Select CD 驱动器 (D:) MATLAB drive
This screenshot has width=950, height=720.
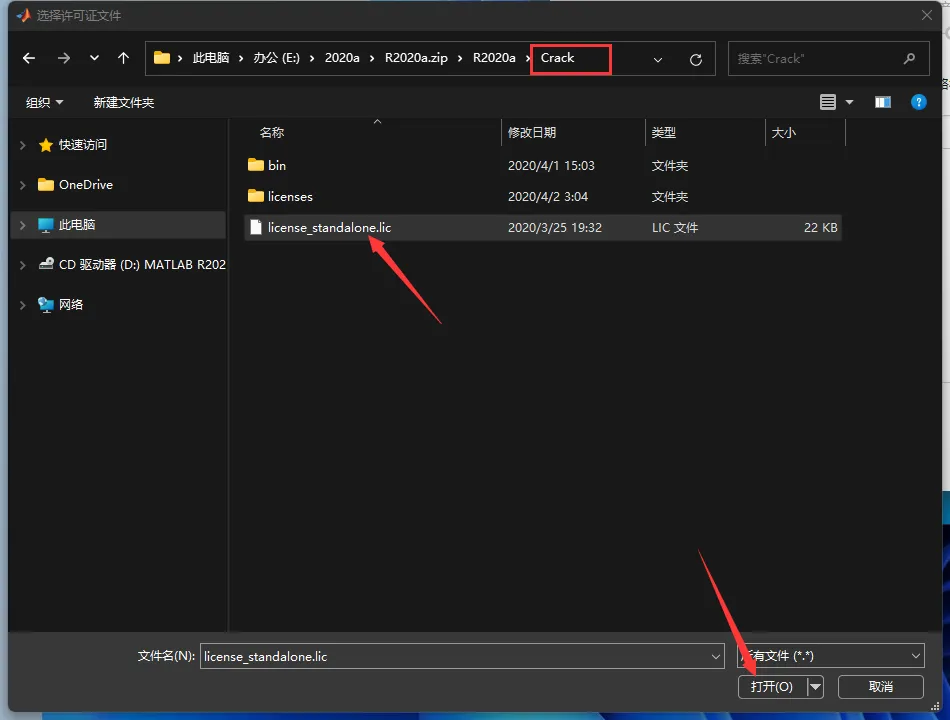[142, 265]
